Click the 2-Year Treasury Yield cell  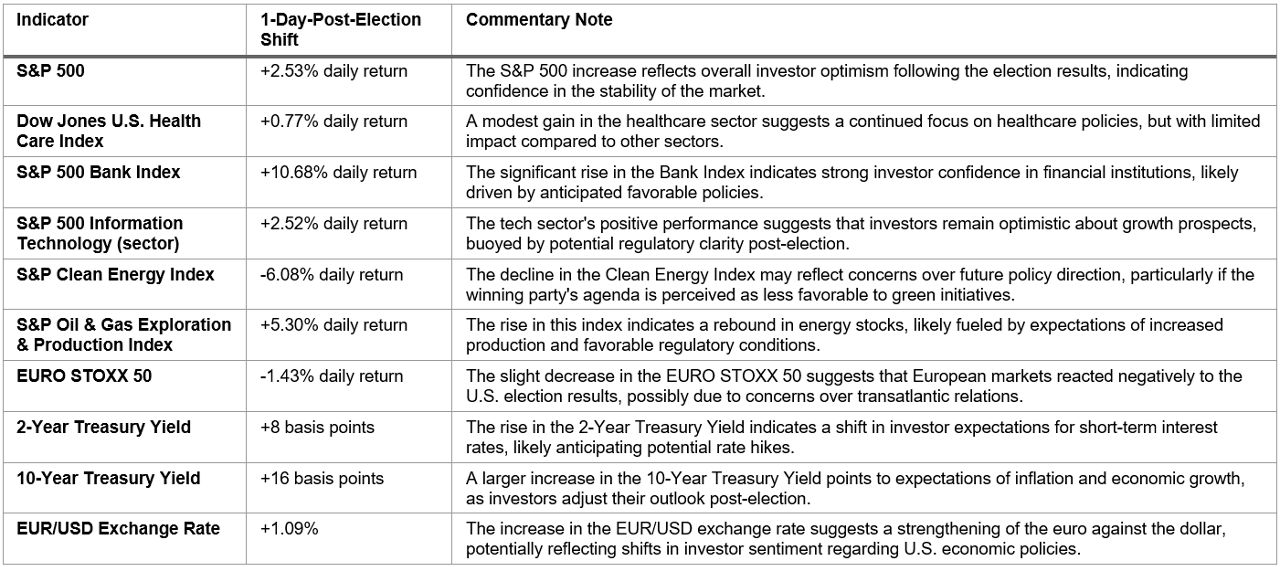point(104,427)
